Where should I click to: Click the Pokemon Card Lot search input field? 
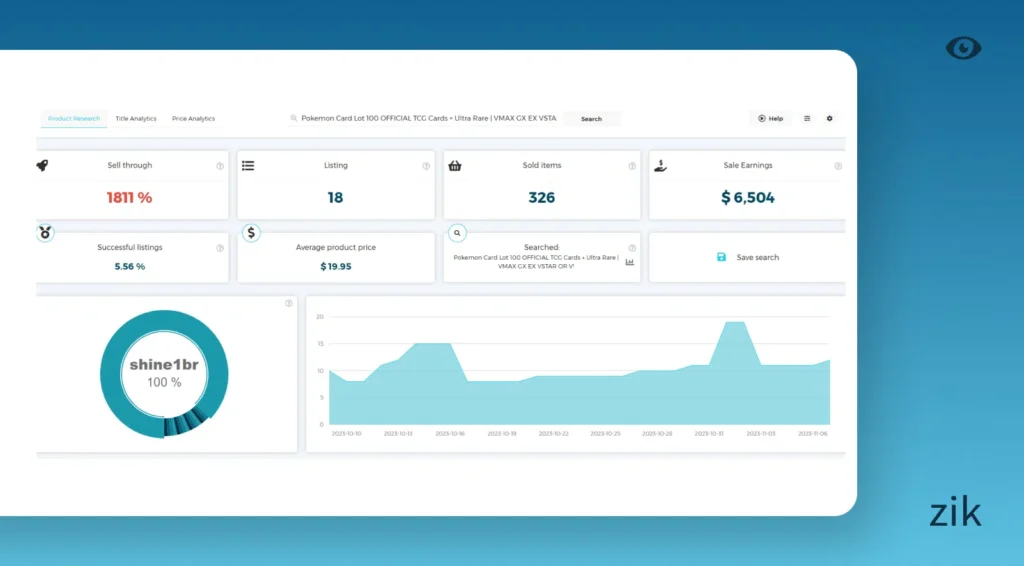(x=425, y=118)
